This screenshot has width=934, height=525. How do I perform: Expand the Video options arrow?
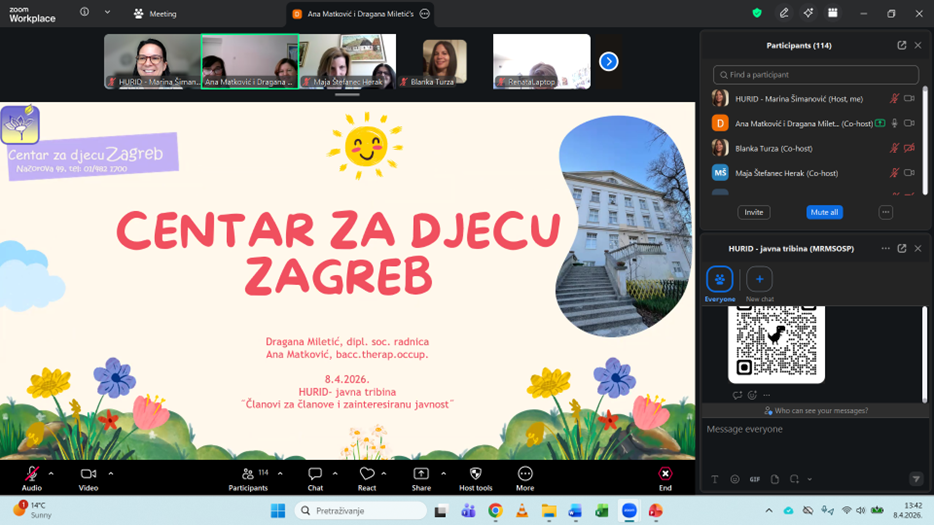(110, 473)
